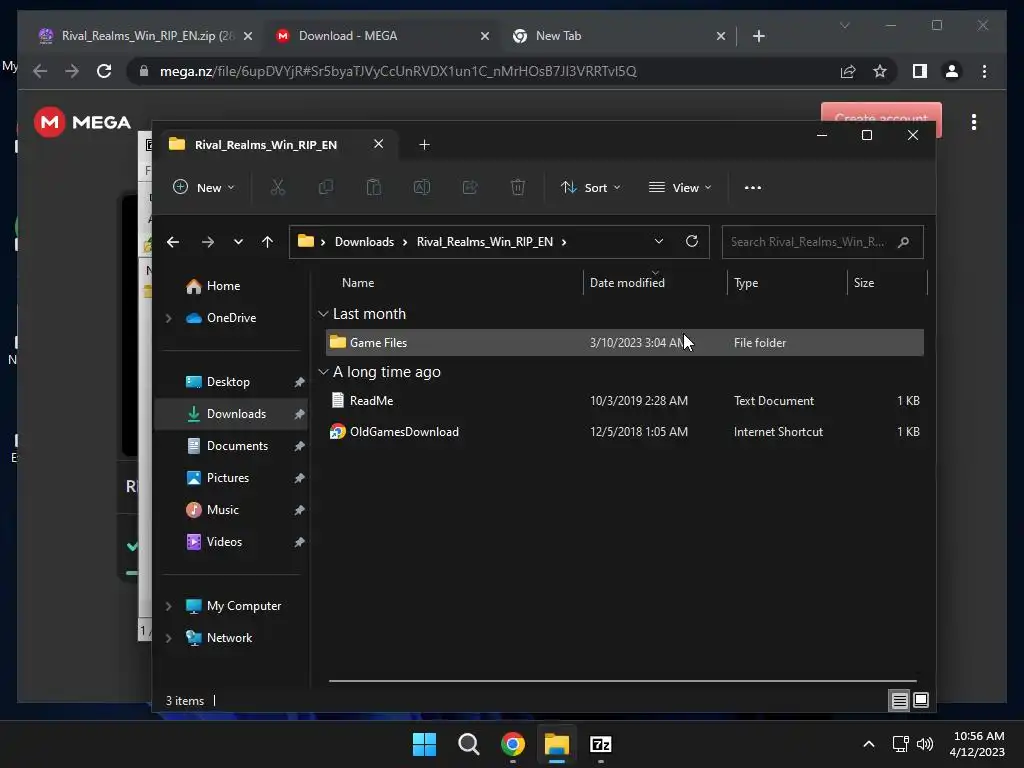Click the Cut scissors icon in Explorer toolbar

tap(278, 187)
